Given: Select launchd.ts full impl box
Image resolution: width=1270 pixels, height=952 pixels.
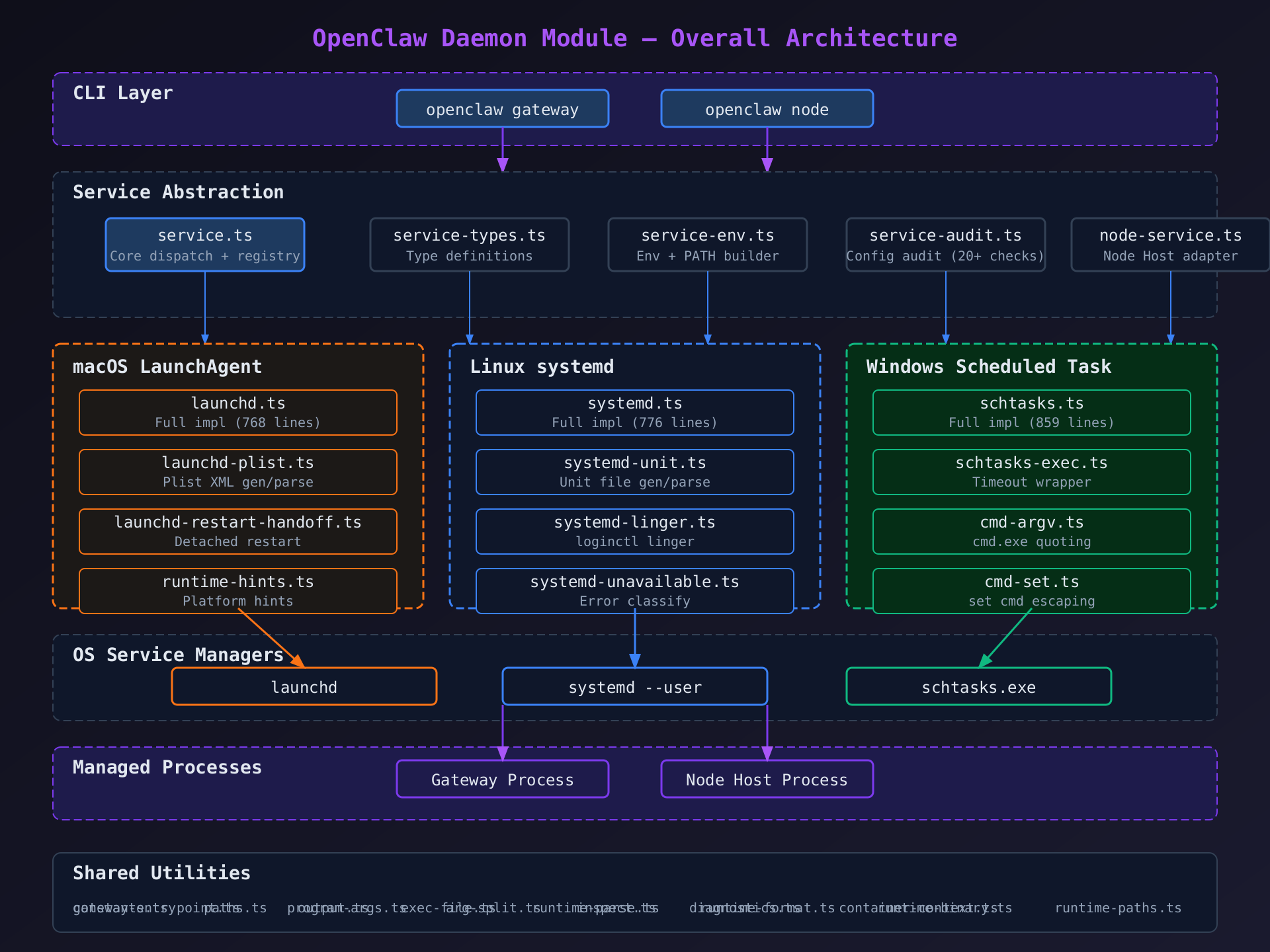Looking at the screenshot, I should pos(237,413).
